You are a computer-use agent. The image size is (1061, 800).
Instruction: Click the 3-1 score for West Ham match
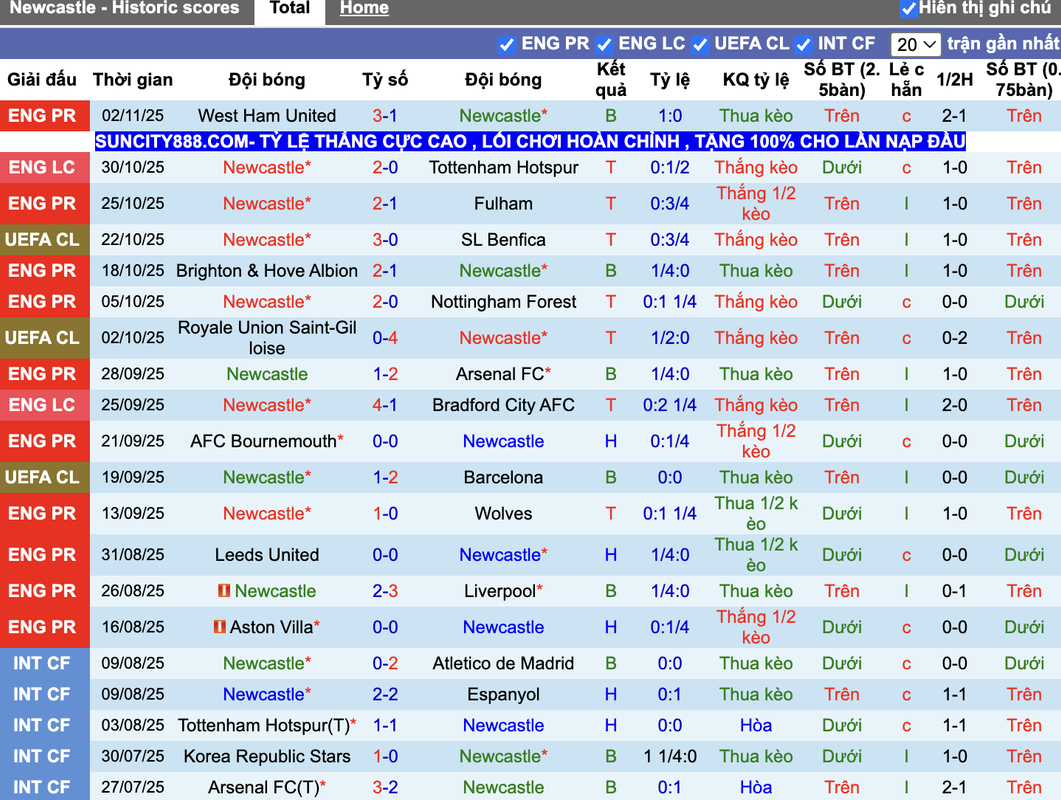(385, 116)
